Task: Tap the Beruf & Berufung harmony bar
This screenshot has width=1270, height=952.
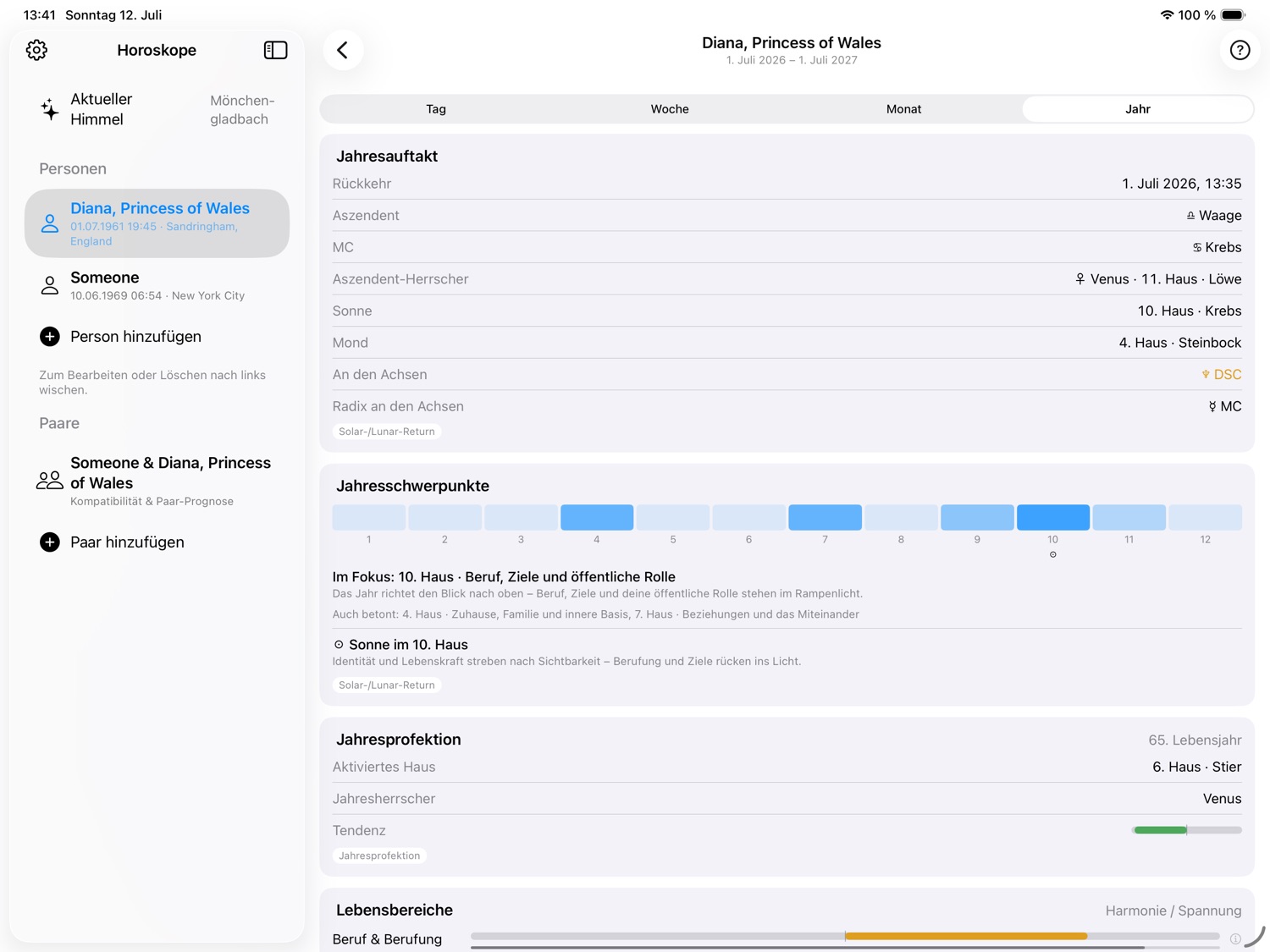Action: [x=845, y=936]
